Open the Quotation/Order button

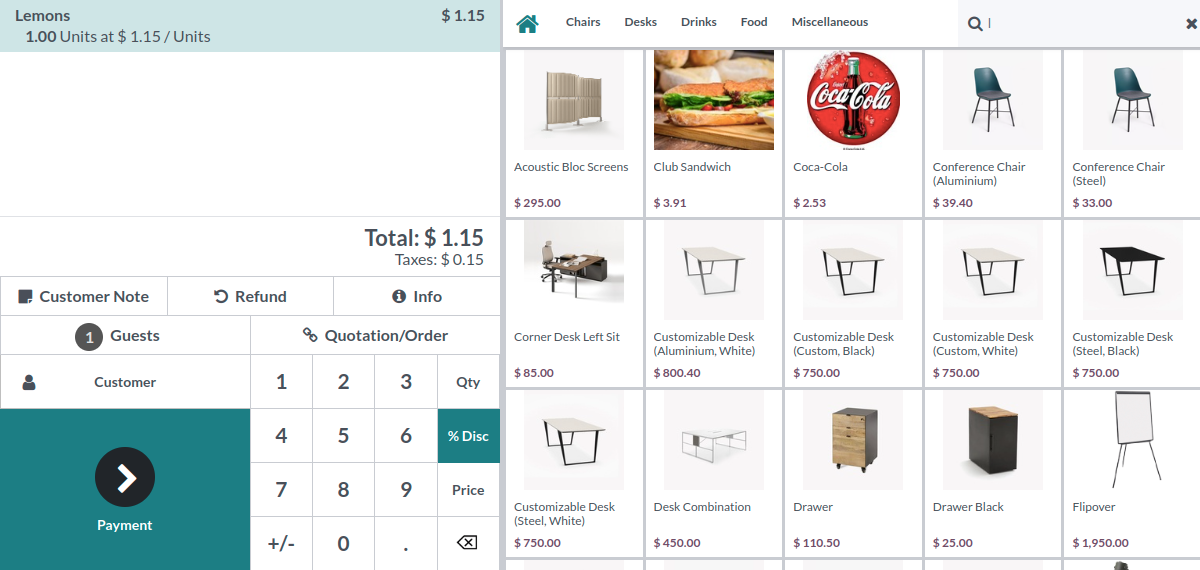[375, 336]
